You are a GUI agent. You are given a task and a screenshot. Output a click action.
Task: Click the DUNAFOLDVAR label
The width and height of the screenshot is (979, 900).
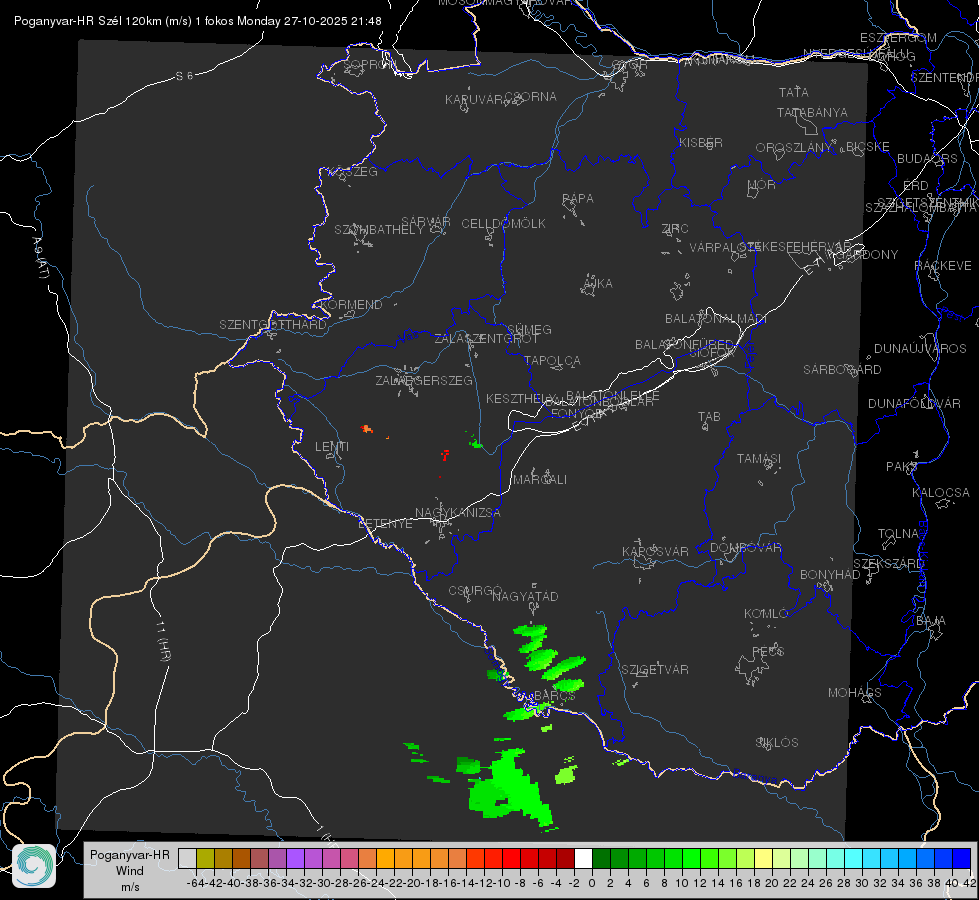click(x=914, y=403)
